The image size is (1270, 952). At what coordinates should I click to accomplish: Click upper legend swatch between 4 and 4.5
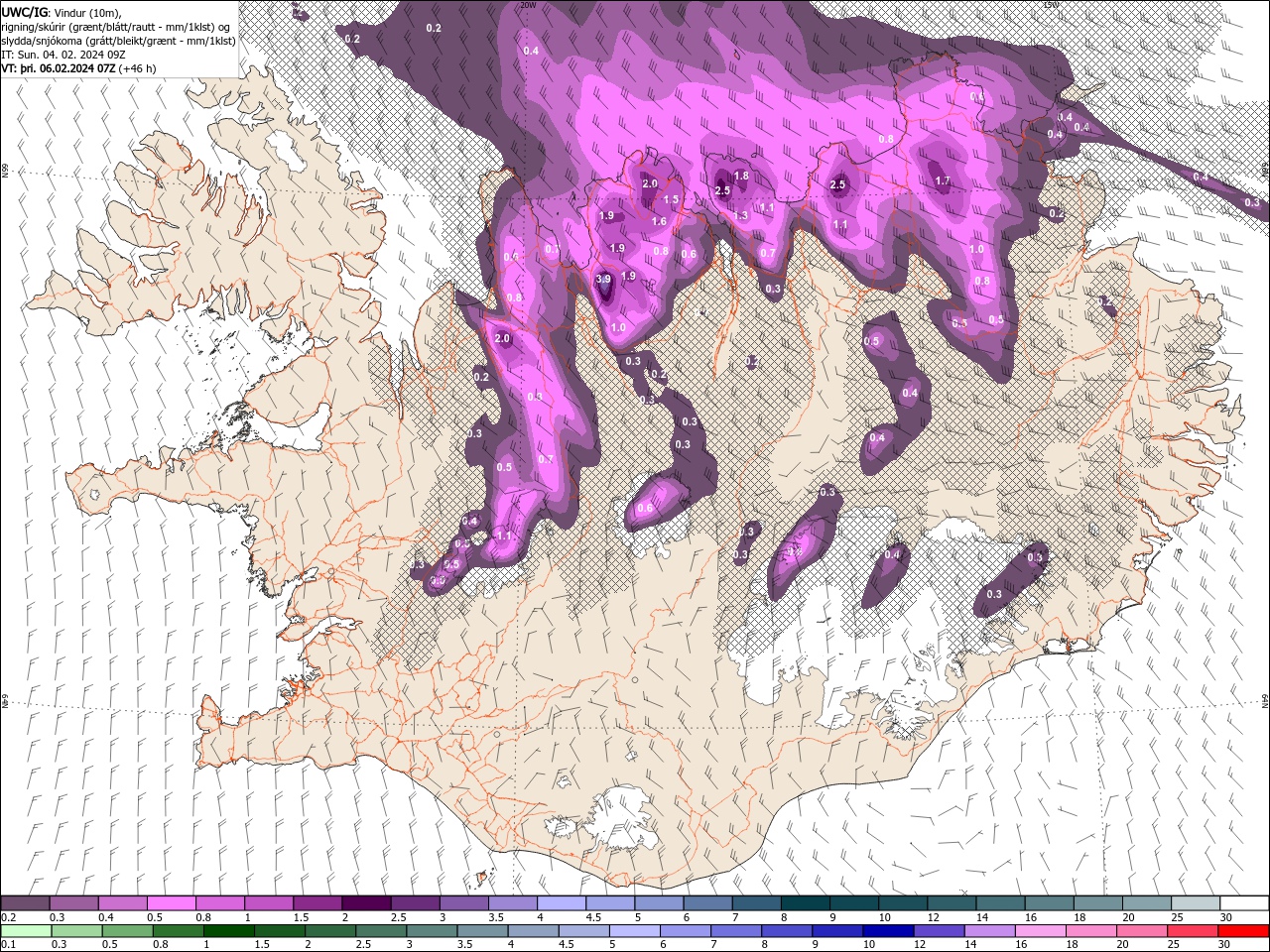[562, 903]
